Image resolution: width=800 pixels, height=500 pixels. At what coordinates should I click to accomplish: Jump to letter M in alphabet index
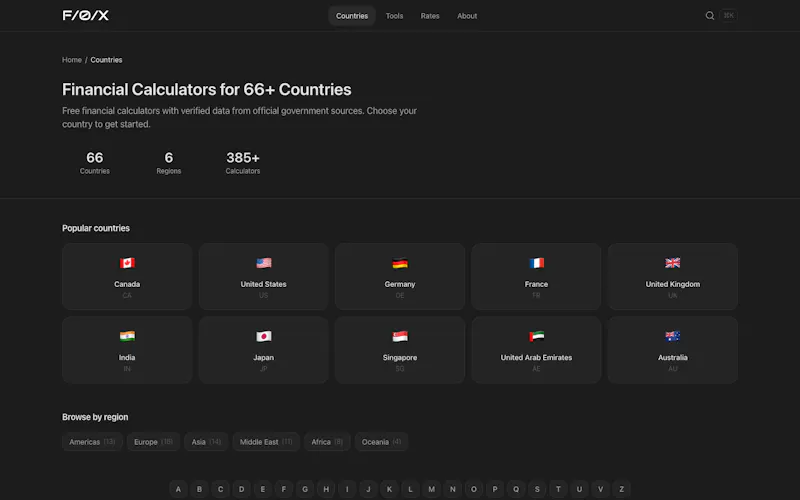pos(432,489)
